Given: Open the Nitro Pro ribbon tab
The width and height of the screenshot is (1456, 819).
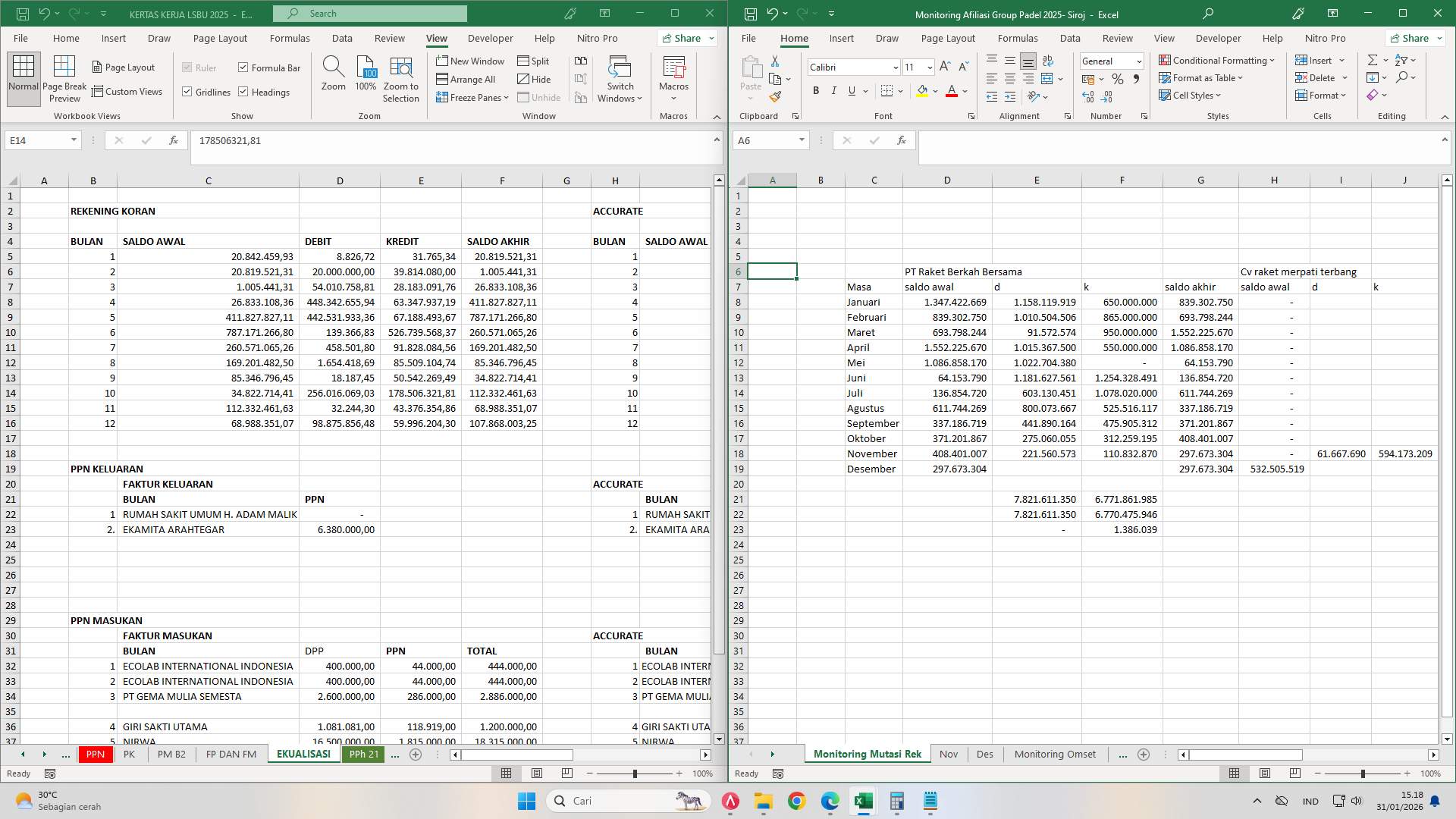Looking at the screenshot, I should click(x=597, y=38).
